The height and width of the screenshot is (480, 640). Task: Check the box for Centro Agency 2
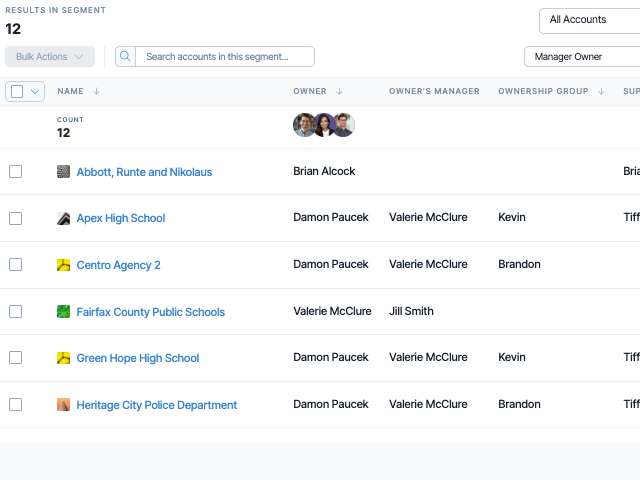click(x=16, y=264)
